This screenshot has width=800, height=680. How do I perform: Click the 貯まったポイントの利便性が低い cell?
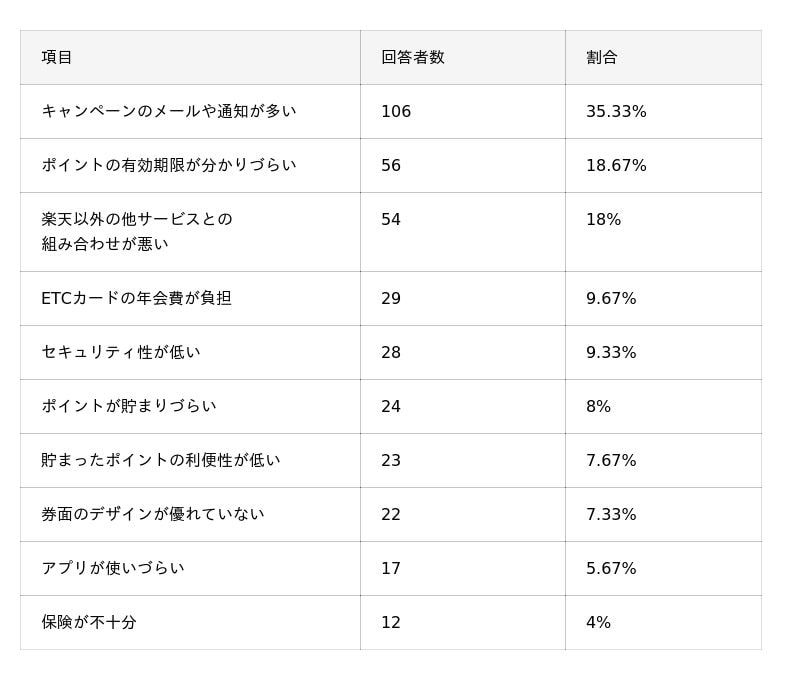pyautogui.click(x=161, y=461)
